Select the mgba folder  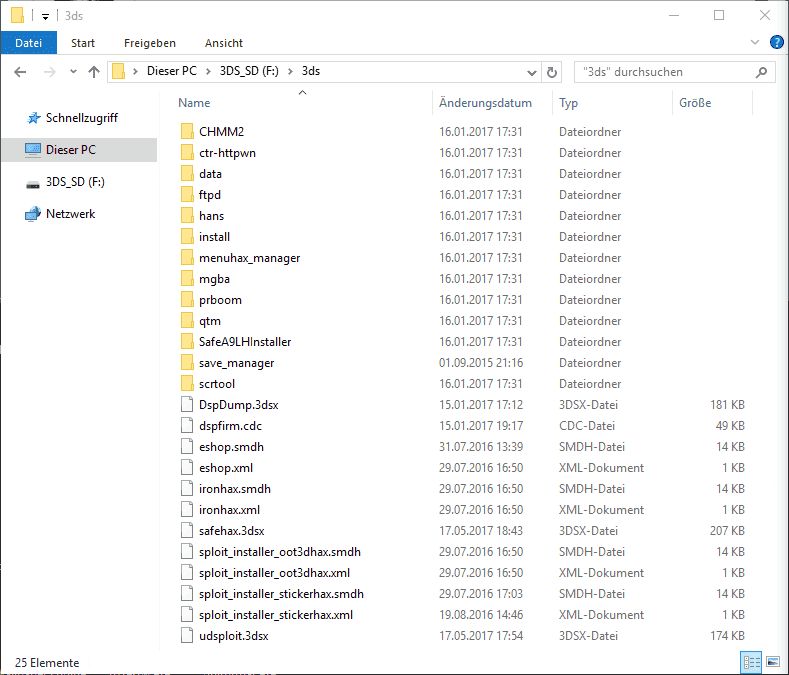coord(214,279)
